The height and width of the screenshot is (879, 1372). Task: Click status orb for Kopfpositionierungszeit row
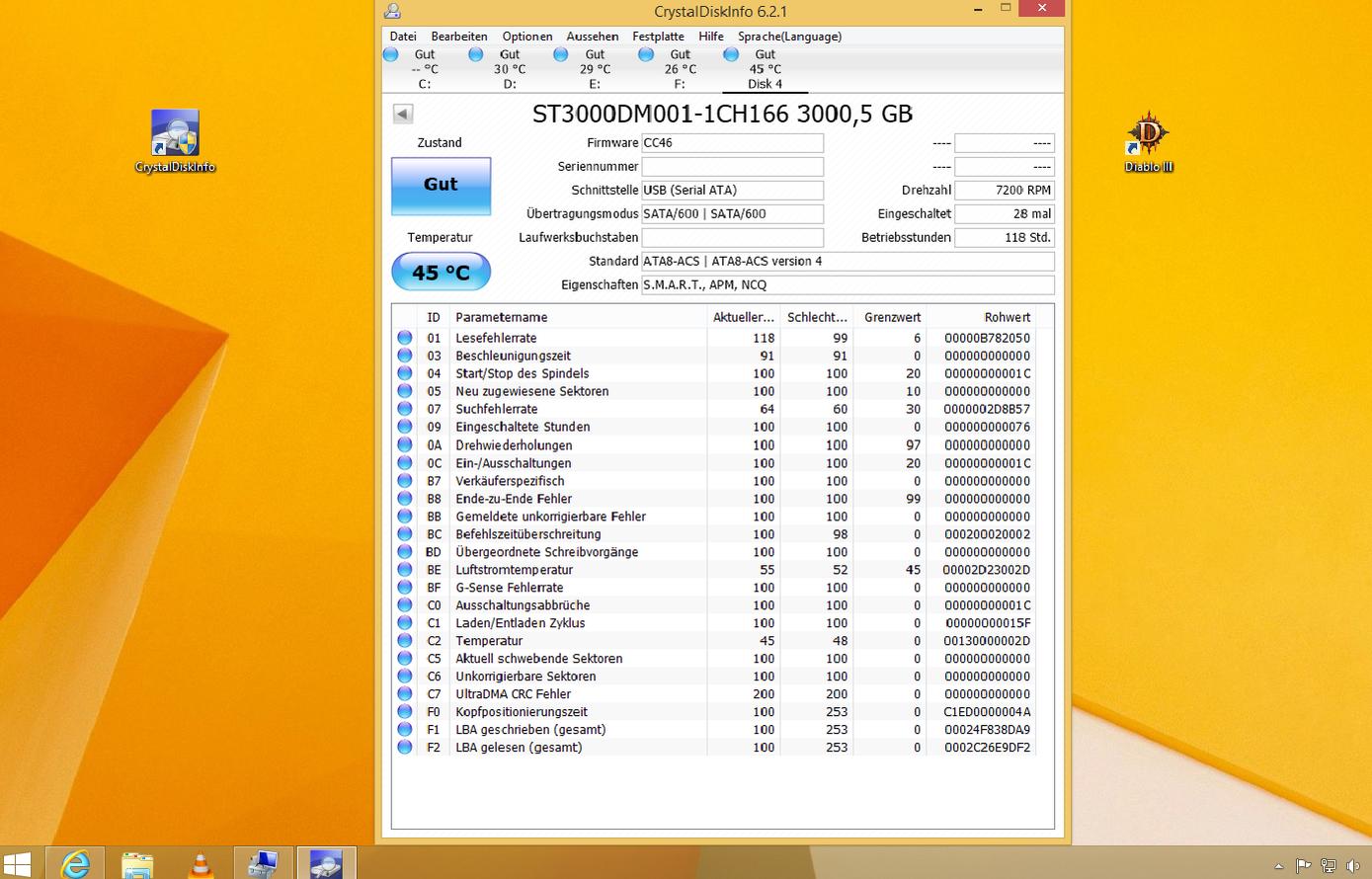(405, 712)
